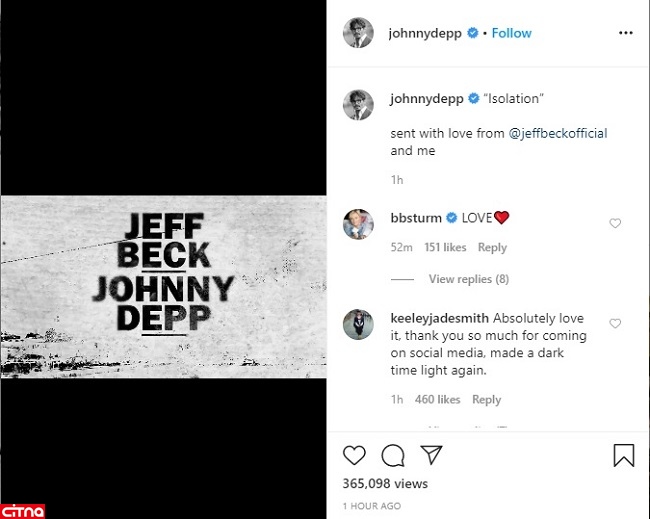This screenshot has height=519, width=650.
Task: Share post via paper plane icon
Action: pos(431,456)
